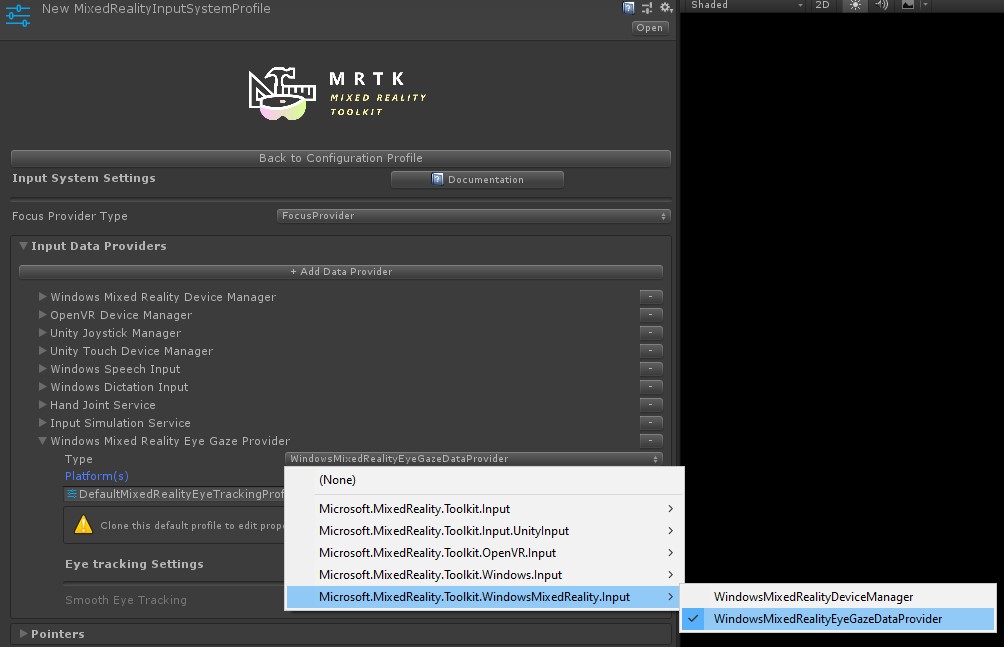This screenshot has width=1004, height=647.
Task: Choose checked WindowsMixedRealityEyeGazeDataProvider from submenu
Action: (838, 619)
